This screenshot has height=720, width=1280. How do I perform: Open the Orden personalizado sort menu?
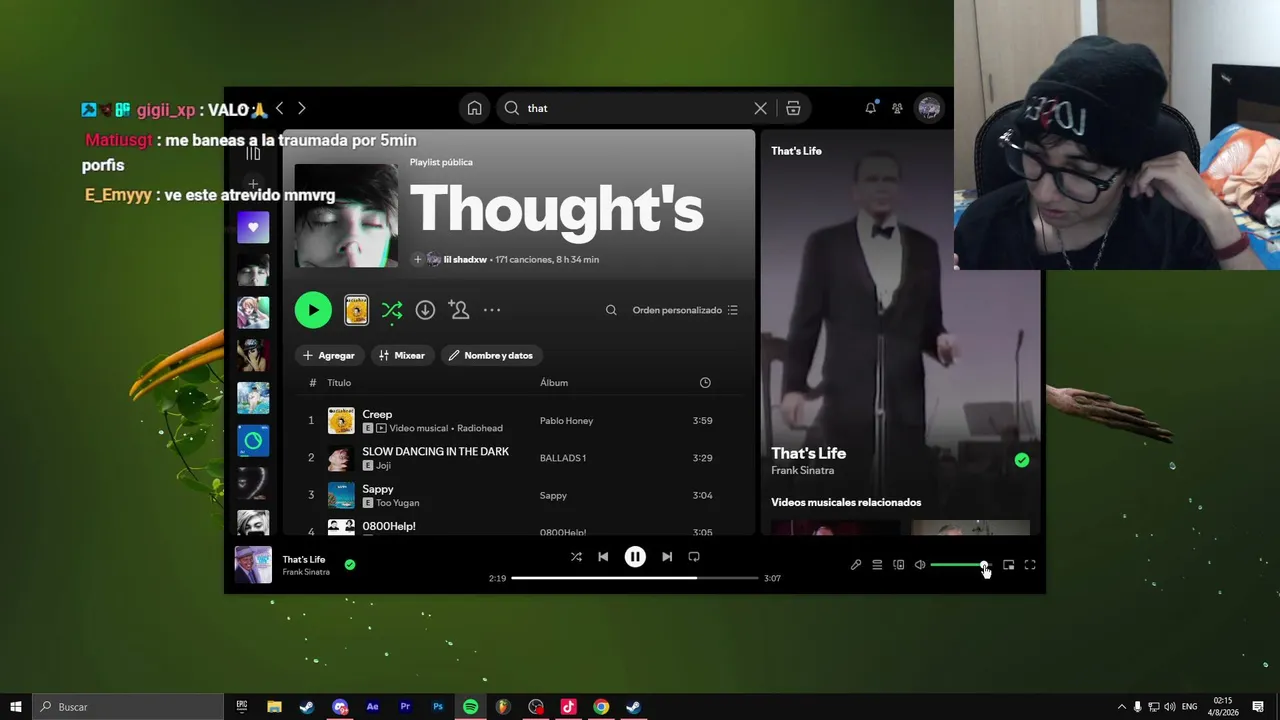tap(685, 310)
